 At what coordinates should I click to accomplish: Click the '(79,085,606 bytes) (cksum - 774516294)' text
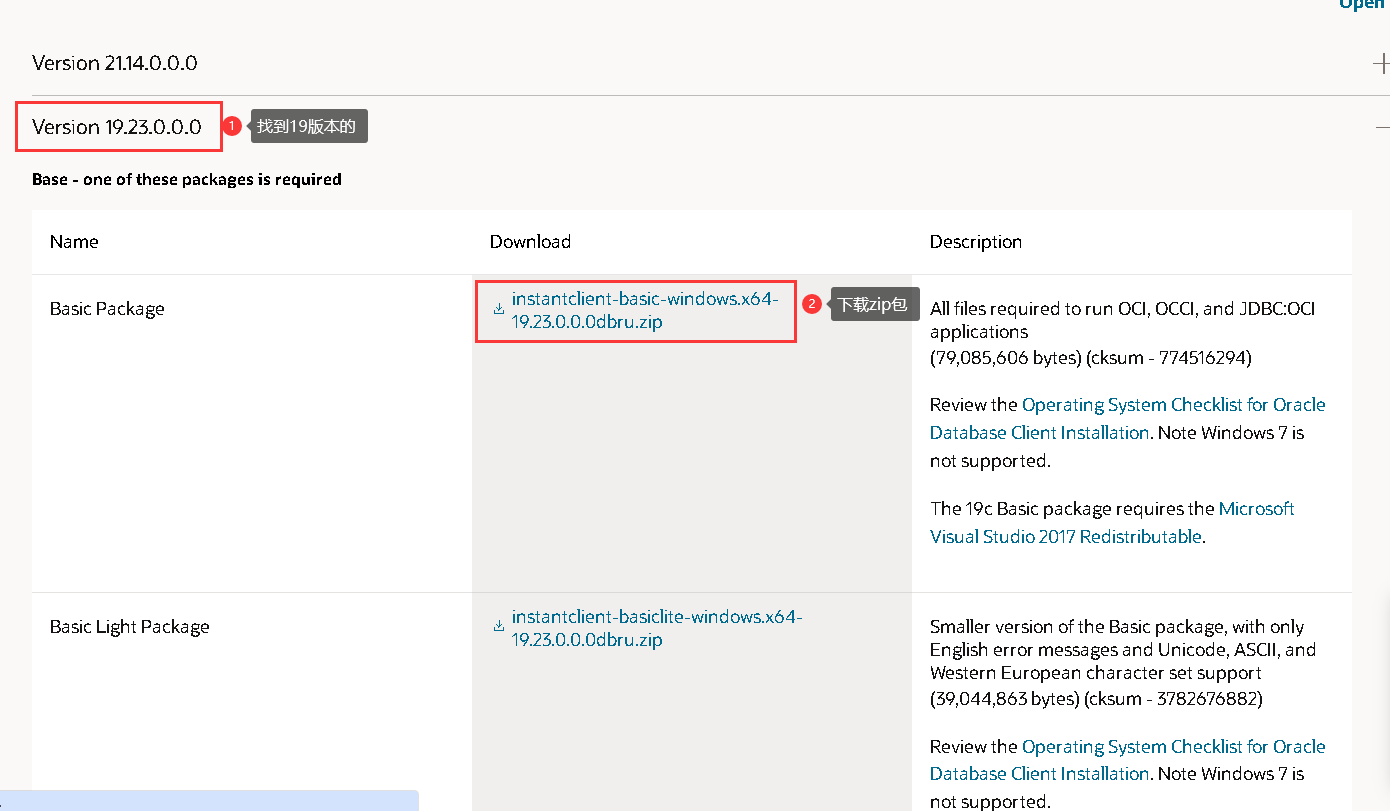click(x=1091, y=357)
